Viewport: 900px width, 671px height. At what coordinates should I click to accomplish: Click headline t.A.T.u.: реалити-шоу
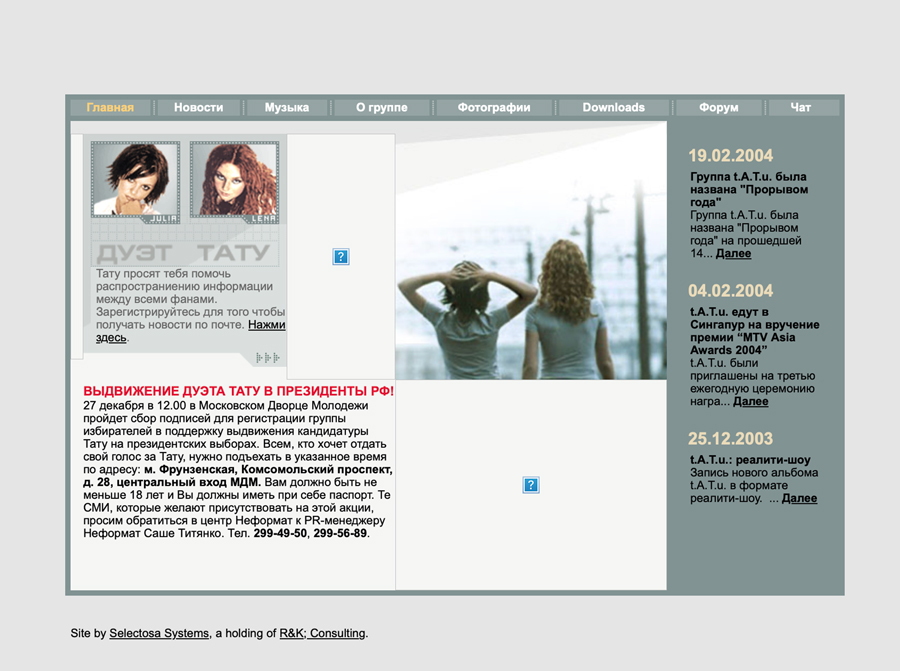coord(750,460)
